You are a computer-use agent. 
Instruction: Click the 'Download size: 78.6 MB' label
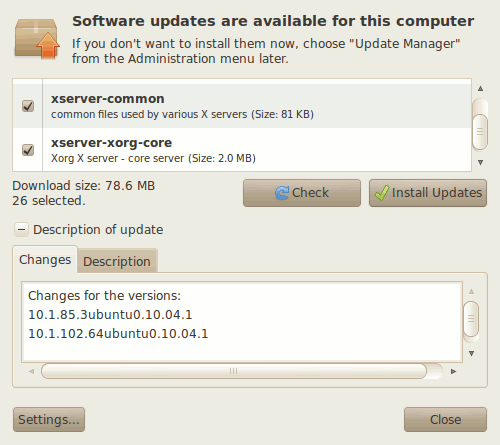[x=84, y=186]
